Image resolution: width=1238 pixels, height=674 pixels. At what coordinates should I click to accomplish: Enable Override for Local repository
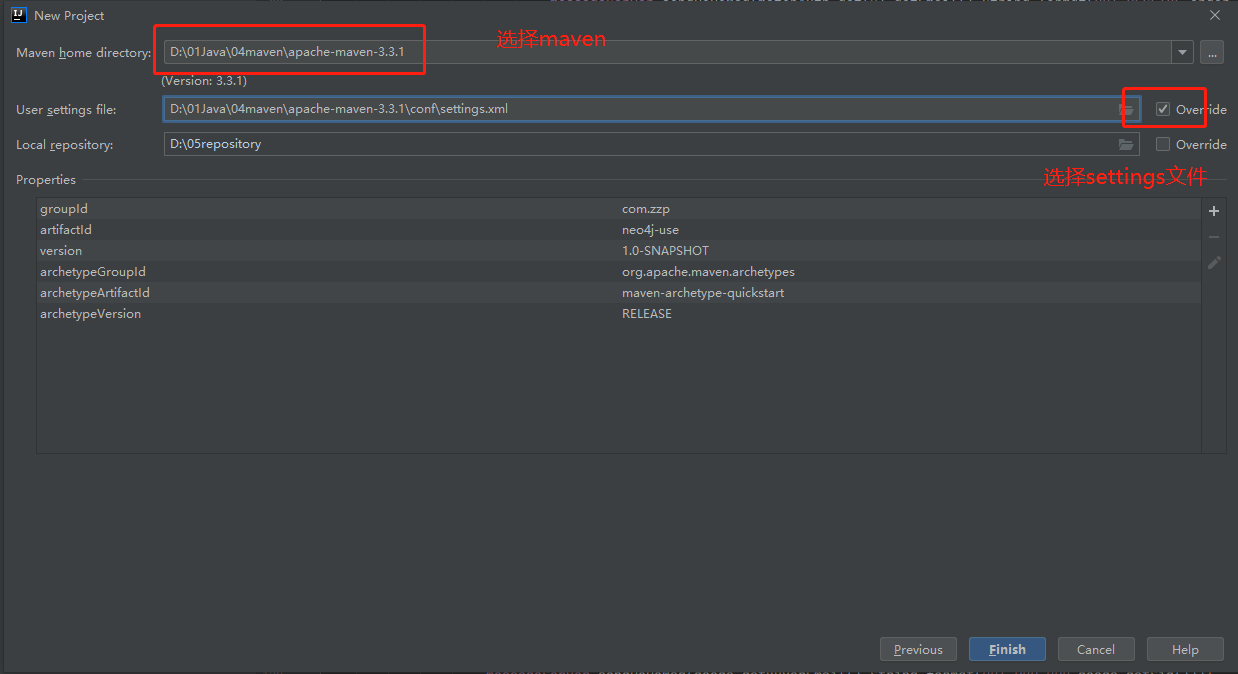coord(1163,144)
